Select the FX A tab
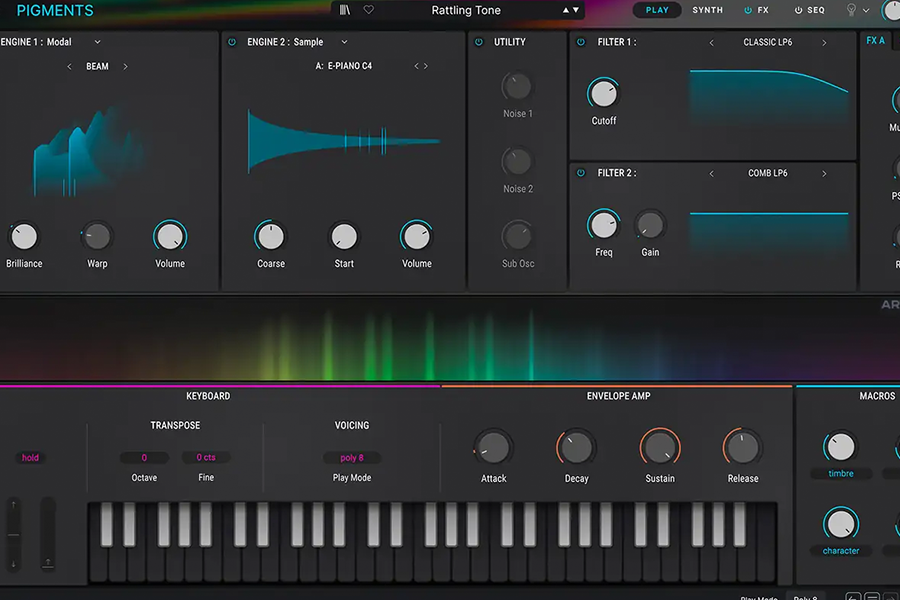900x600 pixels. [x=875, y=41]
